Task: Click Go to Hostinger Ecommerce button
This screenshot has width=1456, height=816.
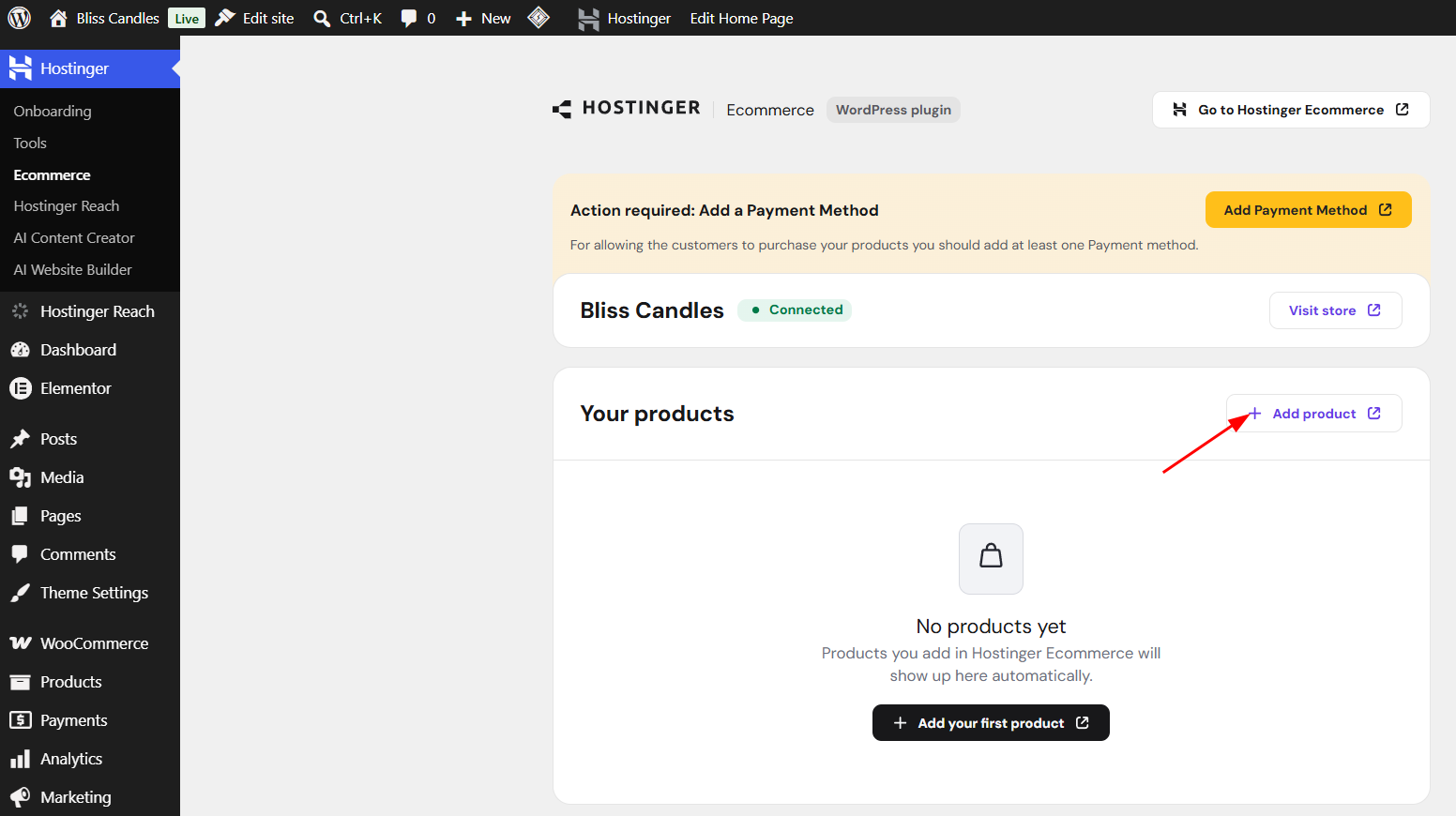Action: click(x=1291, y=110)
